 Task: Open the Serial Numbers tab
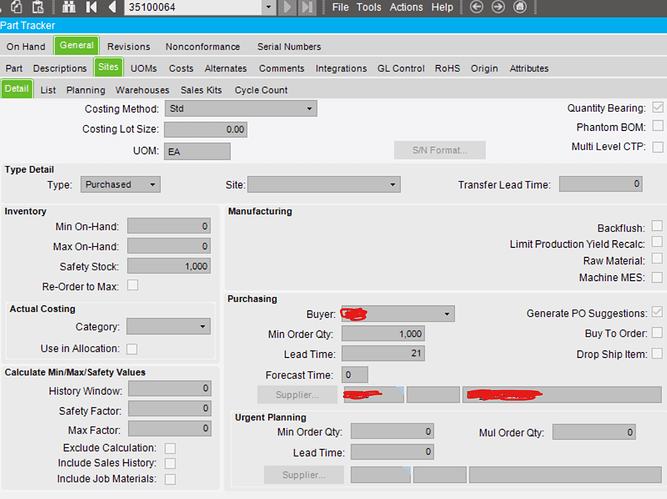pos(289,46)
